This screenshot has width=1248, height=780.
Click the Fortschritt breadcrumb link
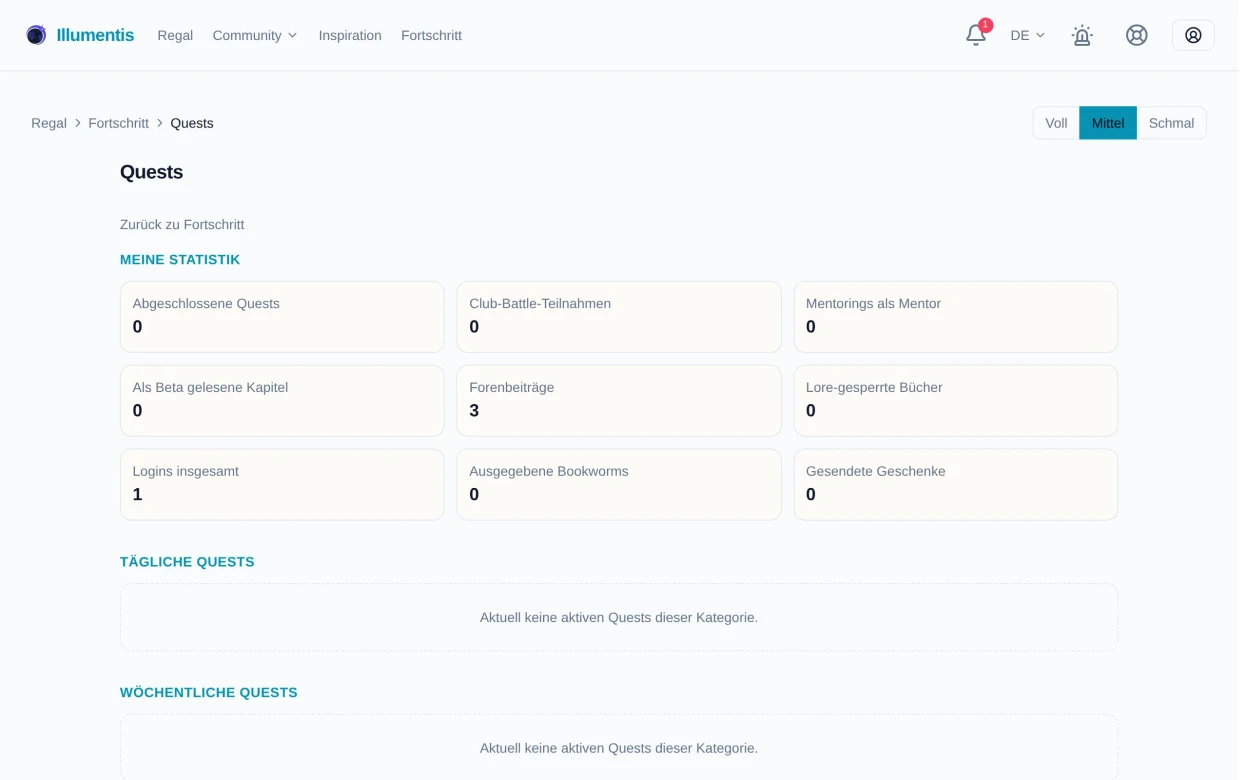(x=118, y=123)
